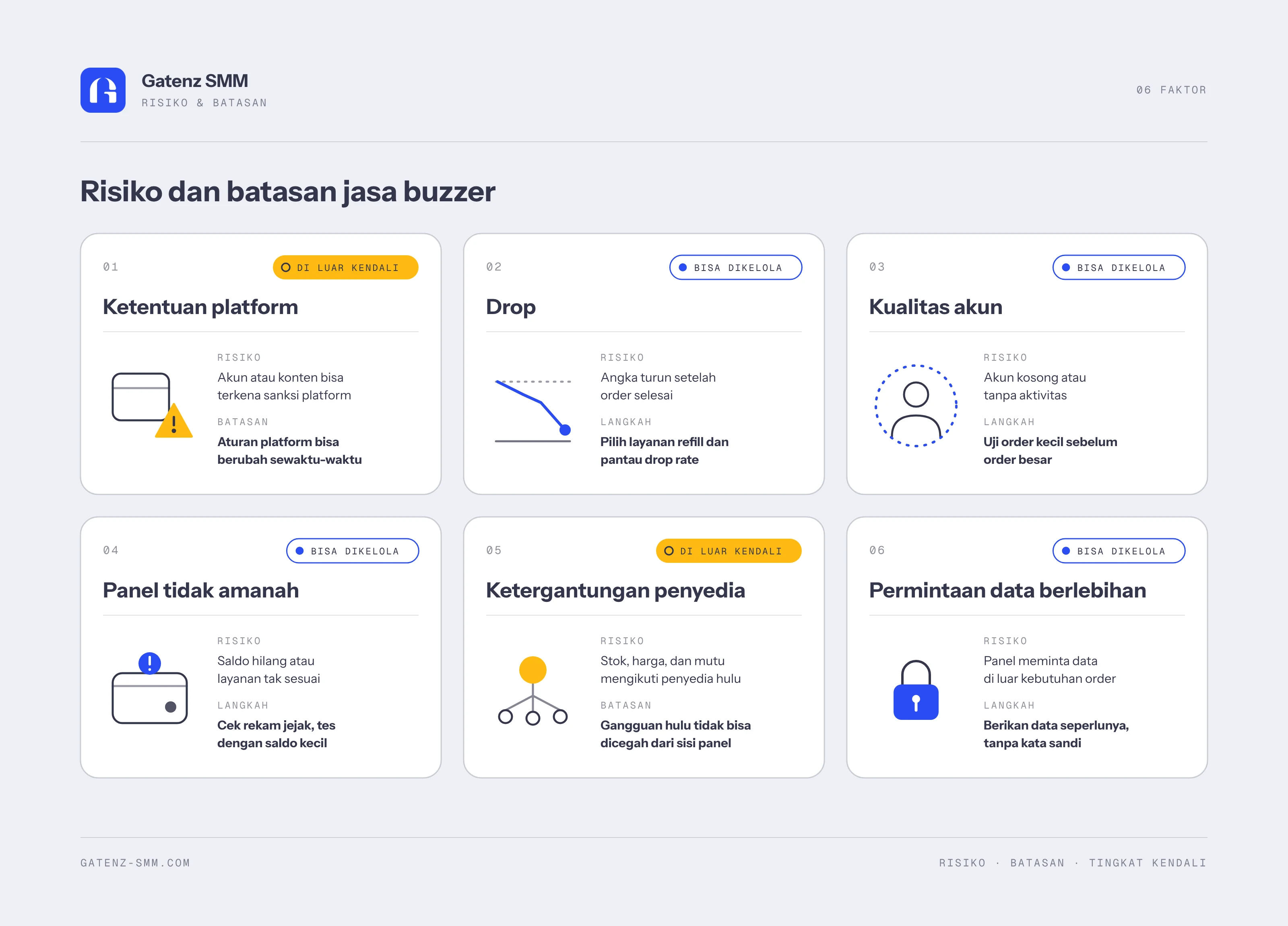Image resolution: width=1288 pixels, height=926 pixels.
Task: Click the Panel tidak amanah card title
Action: (201, 590)
